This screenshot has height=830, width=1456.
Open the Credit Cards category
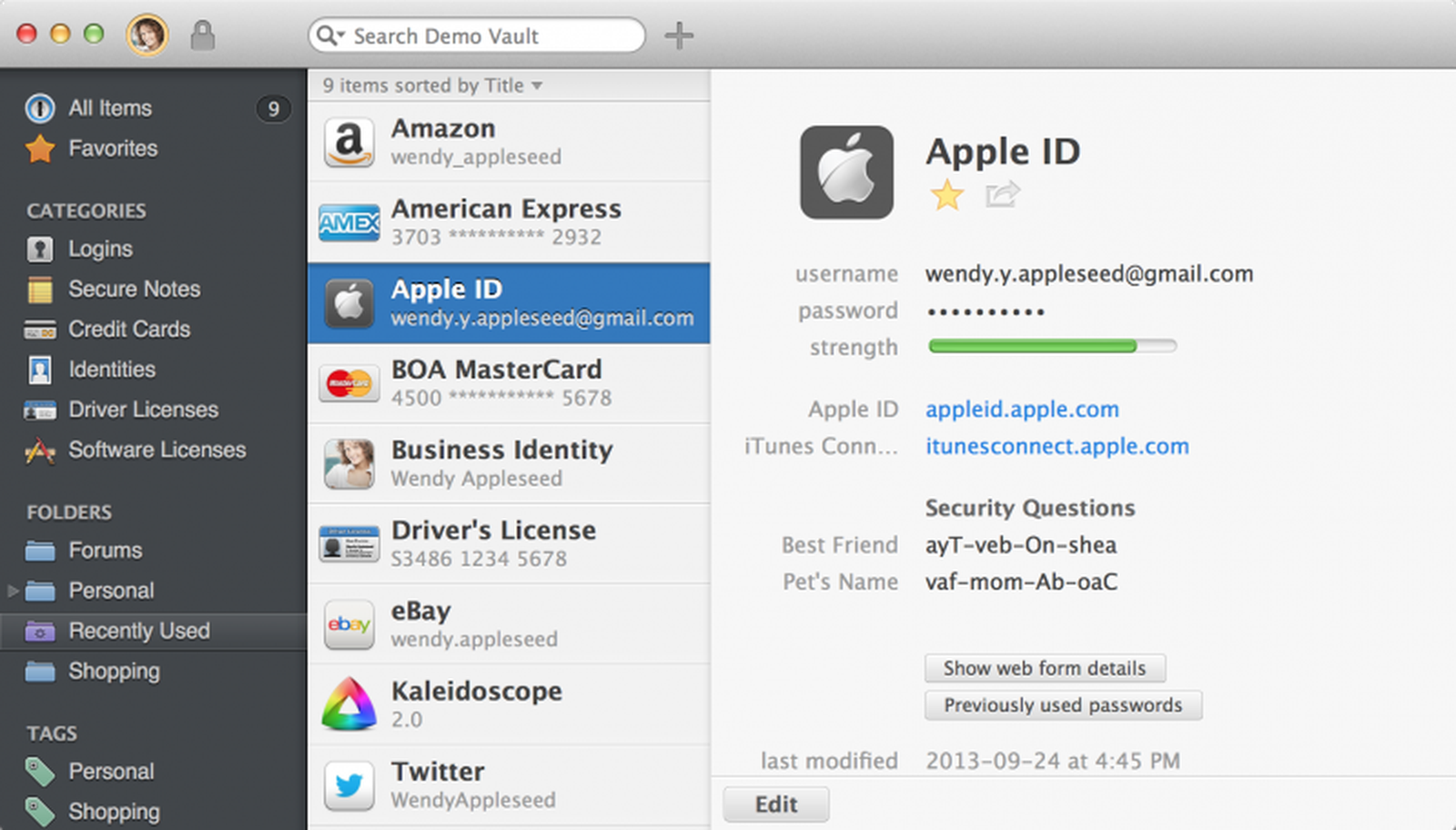pos(129,329)
